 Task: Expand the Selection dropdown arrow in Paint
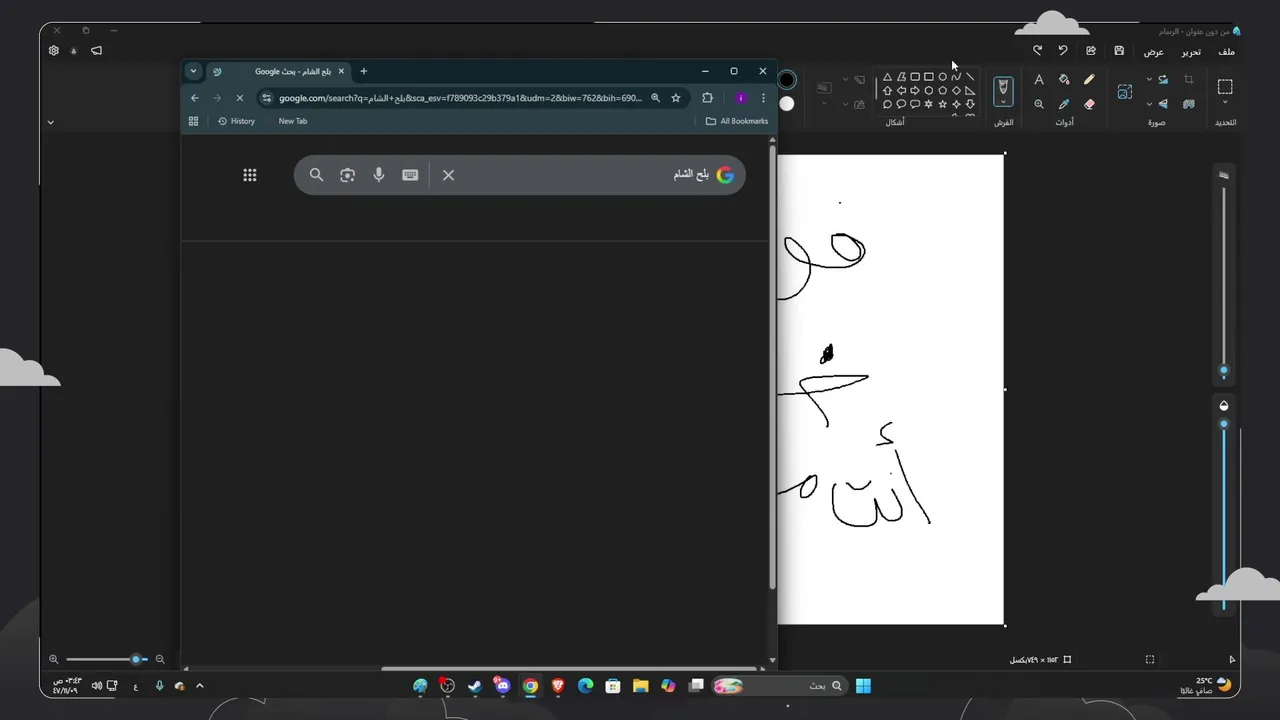point(1225,104)
